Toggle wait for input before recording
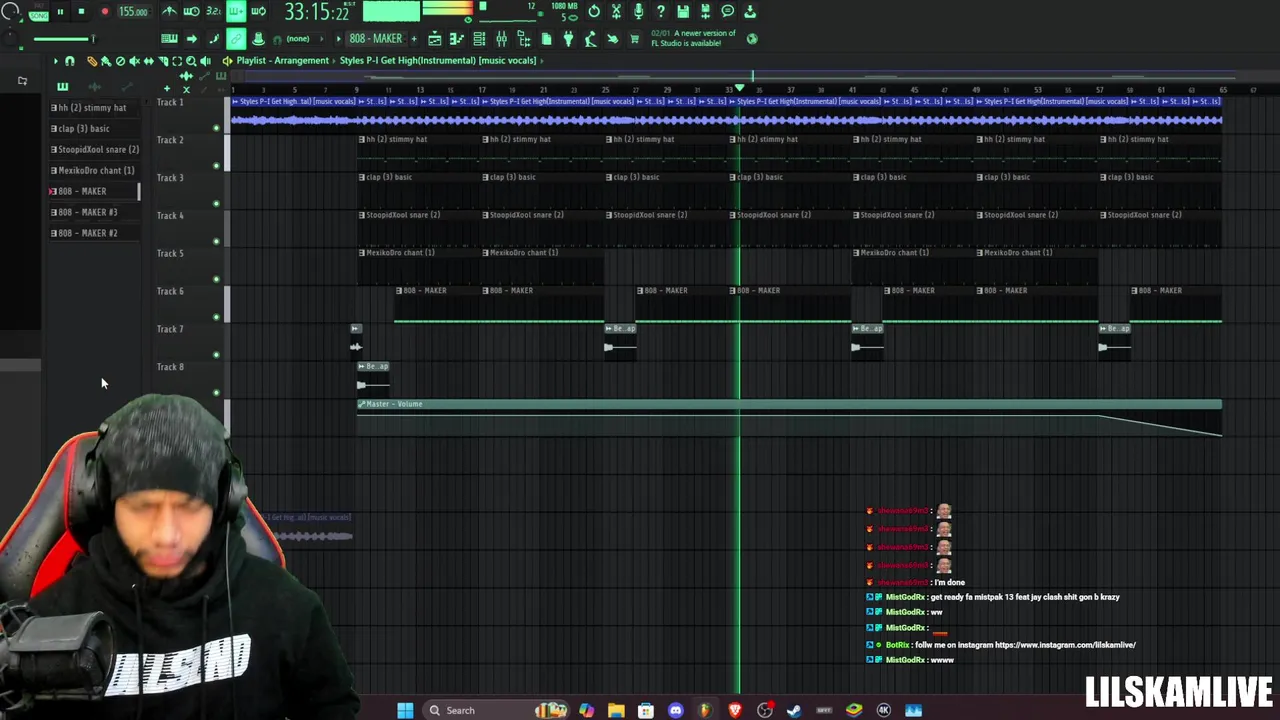Screen dimensions: 1280x720 click(191, 12)
